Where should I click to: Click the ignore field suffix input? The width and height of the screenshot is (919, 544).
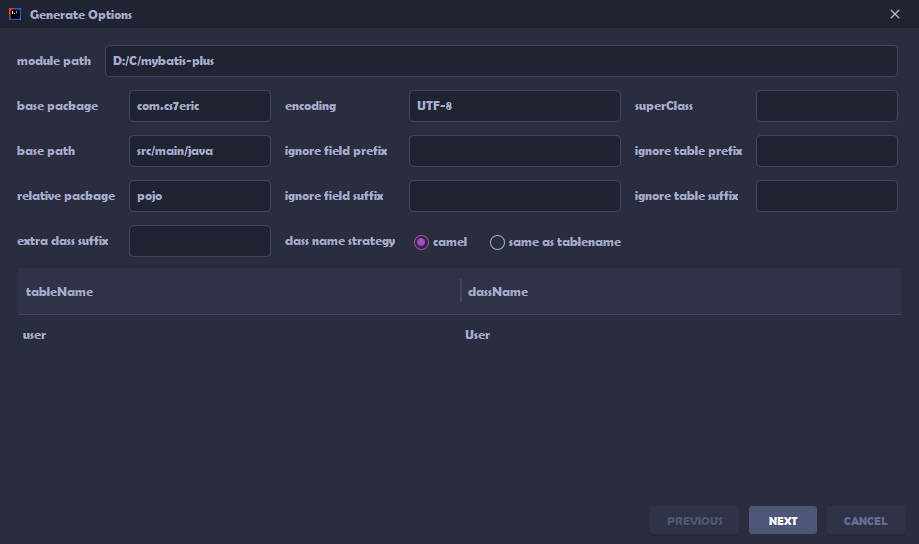click(x=515, y=196)
